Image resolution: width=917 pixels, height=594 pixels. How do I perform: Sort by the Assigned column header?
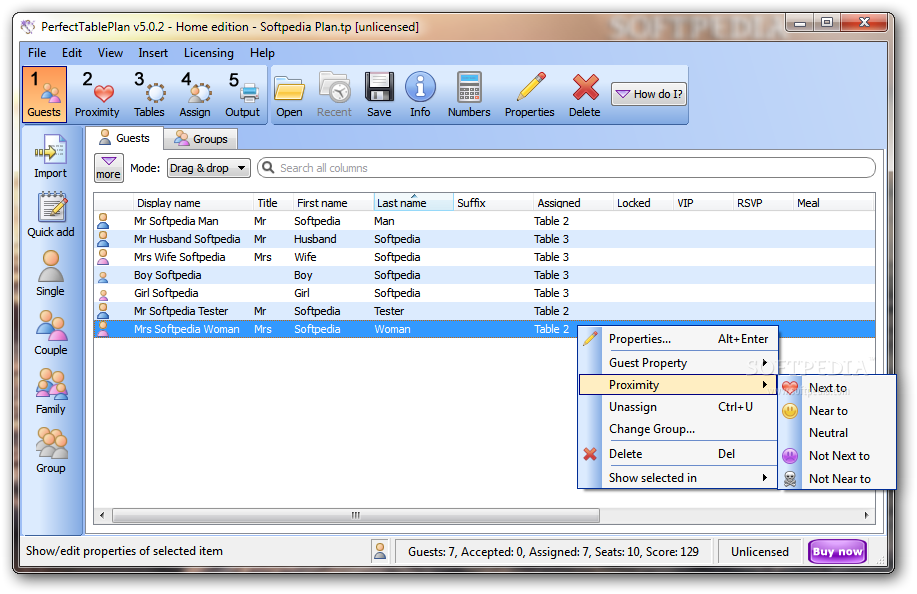coord(573,203)
